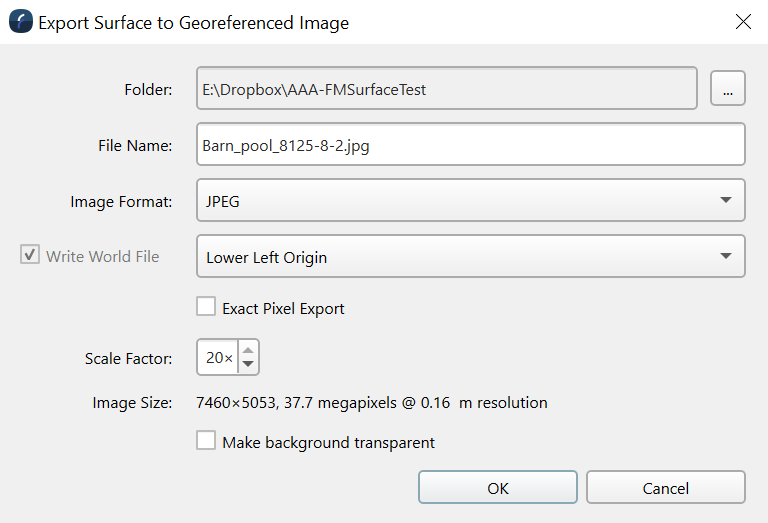
Task: Click the world file origin dropdown arrow
Action: pyautogui.click(x=725, y=257)
